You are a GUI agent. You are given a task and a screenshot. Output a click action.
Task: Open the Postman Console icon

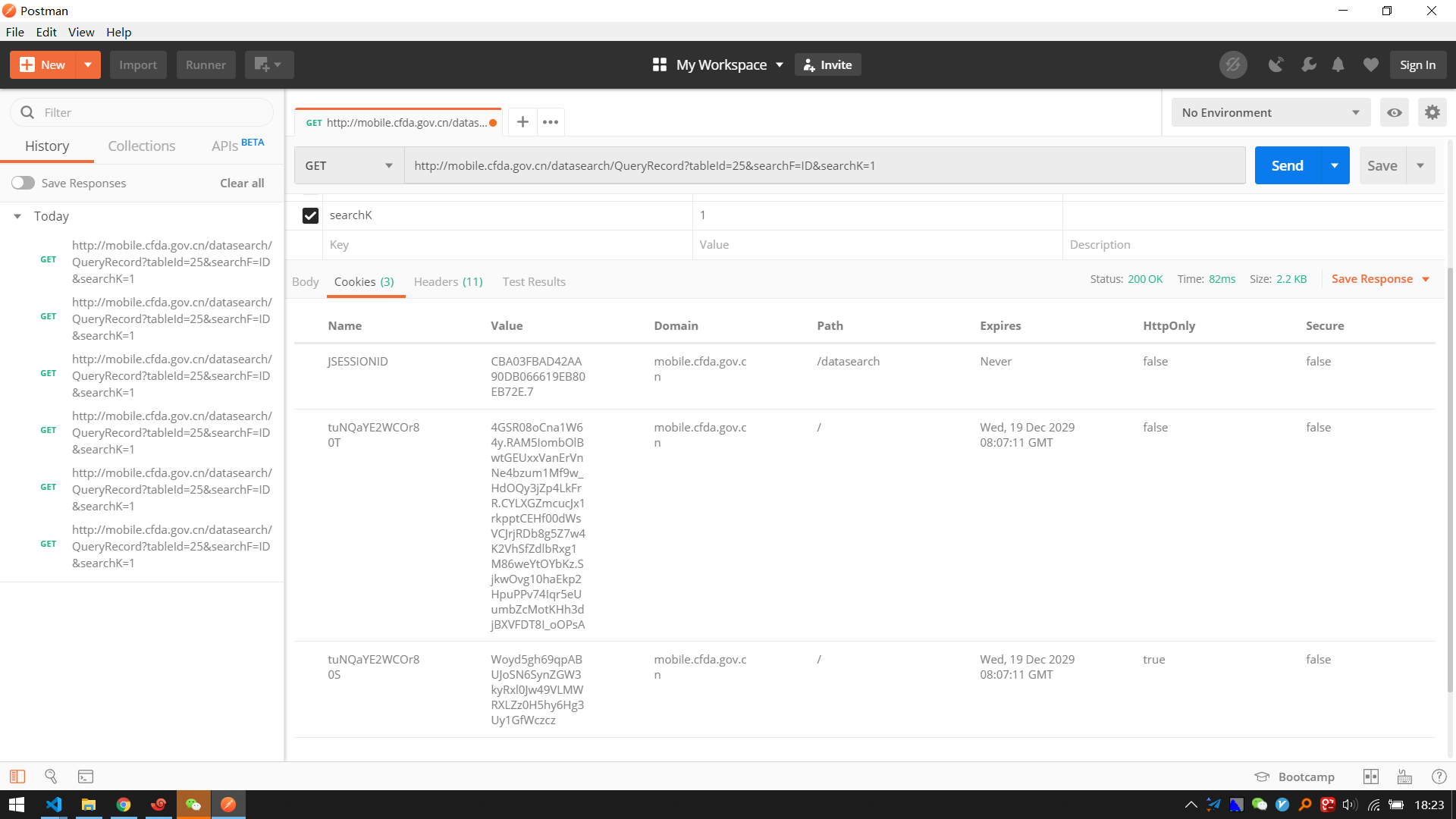click(x=86, y=777)
